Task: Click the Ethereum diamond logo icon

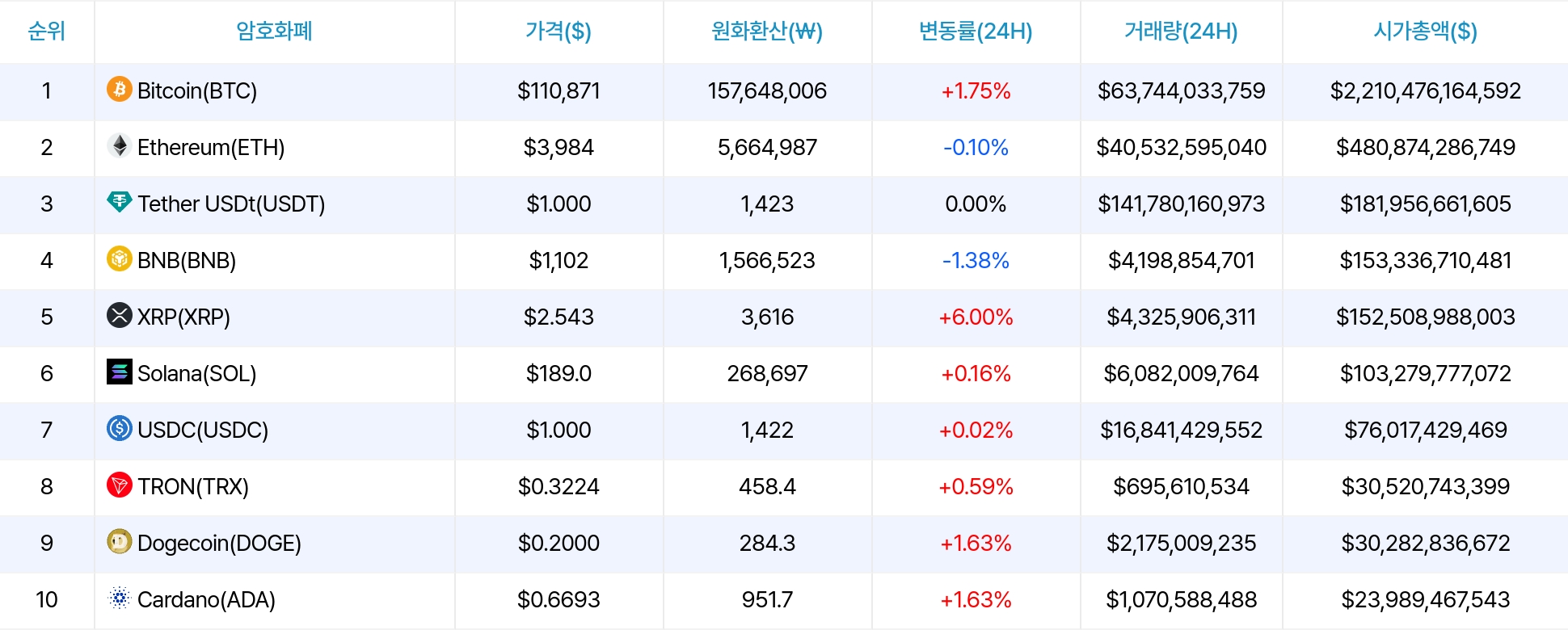Action: point(120,145)
